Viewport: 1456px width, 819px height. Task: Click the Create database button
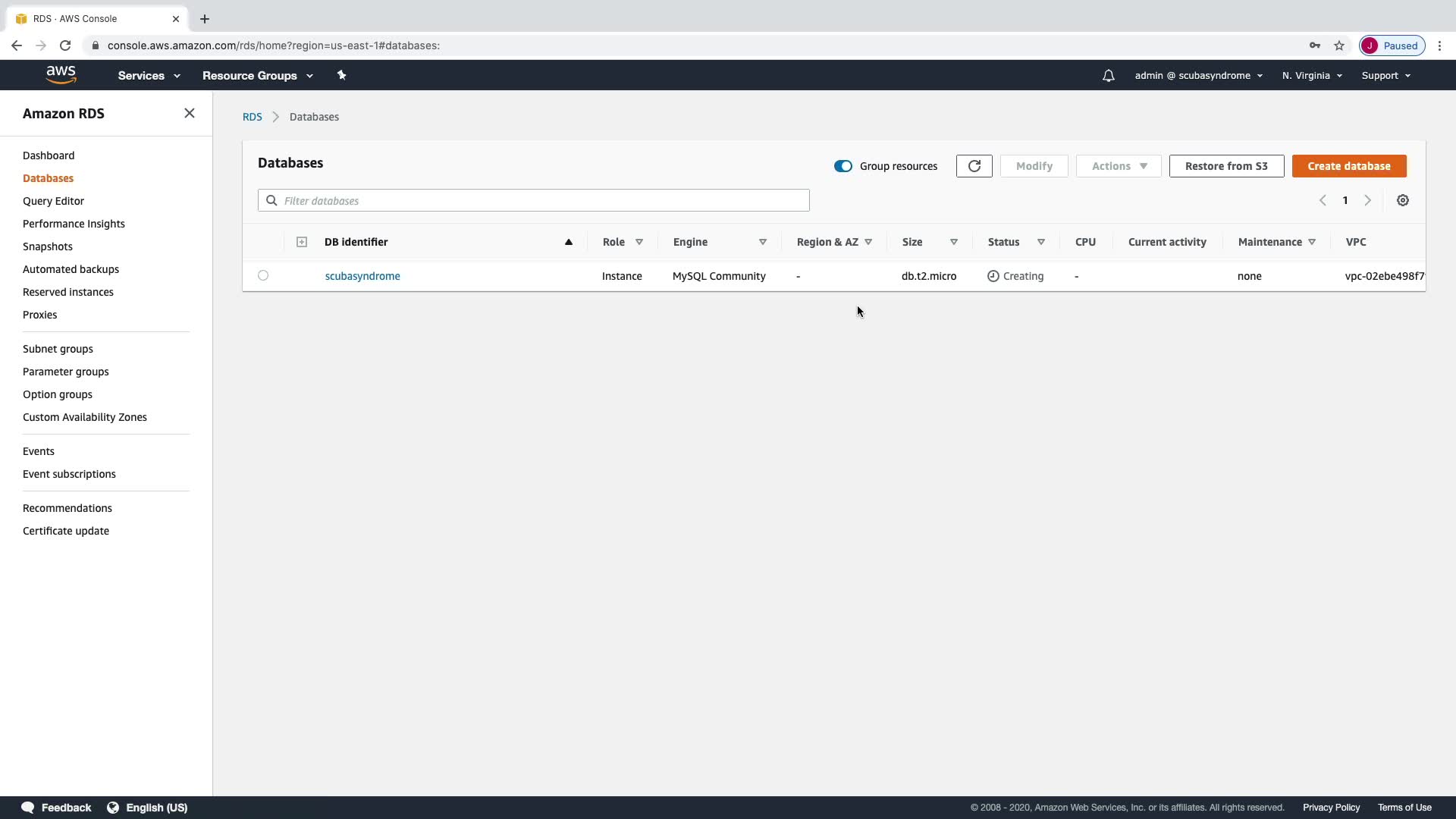1348,166
